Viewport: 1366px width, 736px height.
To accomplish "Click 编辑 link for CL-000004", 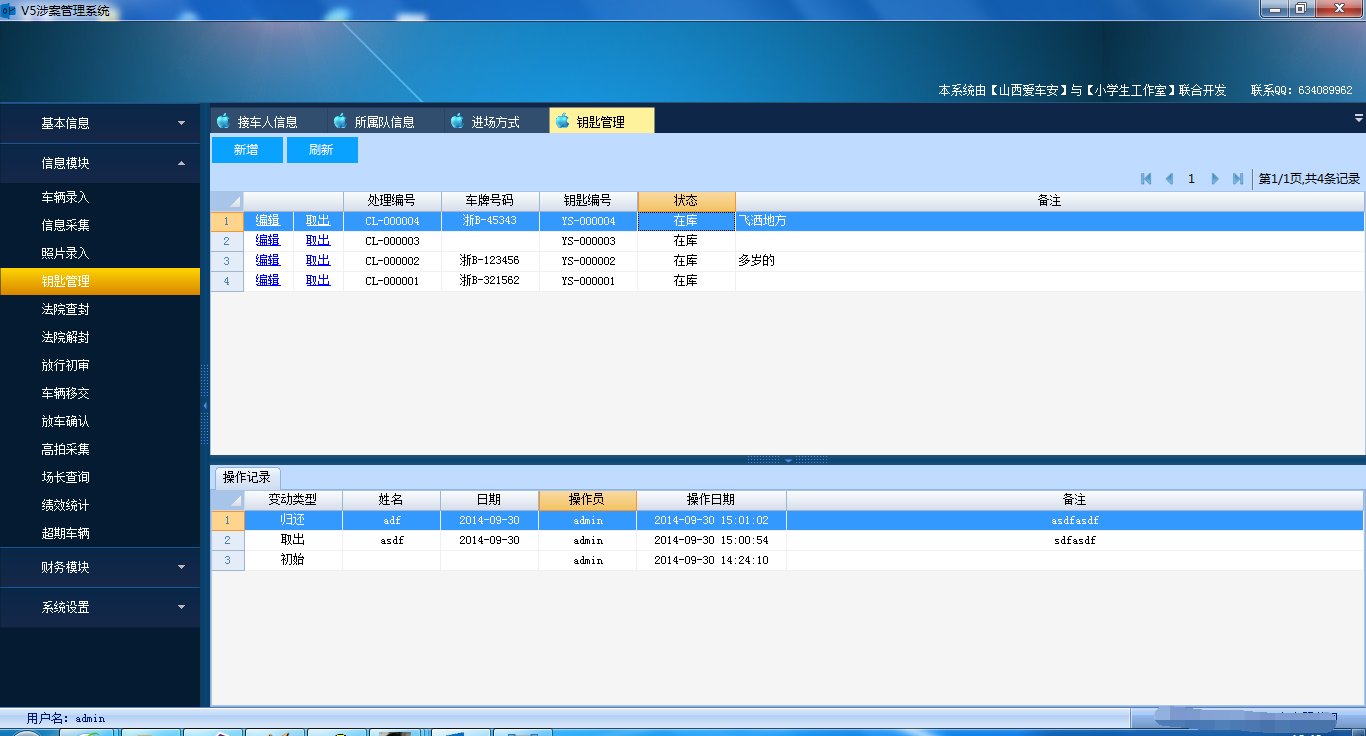I will pyautogui.click(x=268, y=220).
